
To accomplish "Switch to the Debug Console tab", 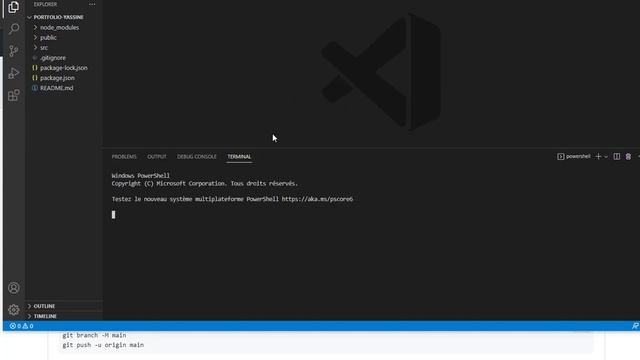I will click(x=197, y=157).
